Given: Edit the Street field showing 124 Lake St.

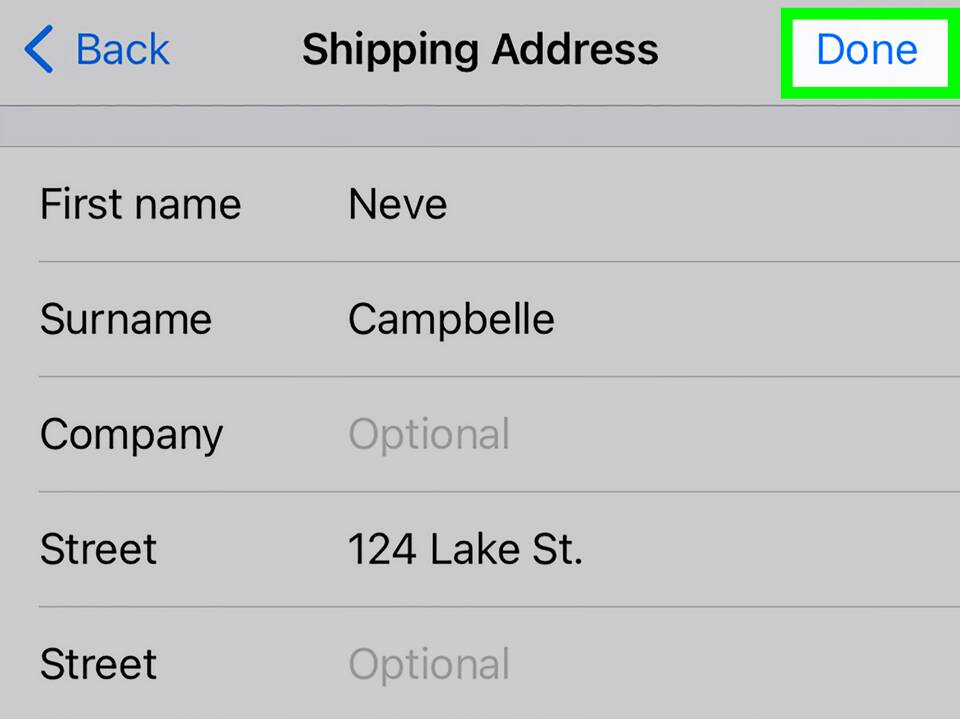Looking at the screenshot, I should [x=465, y=550].
